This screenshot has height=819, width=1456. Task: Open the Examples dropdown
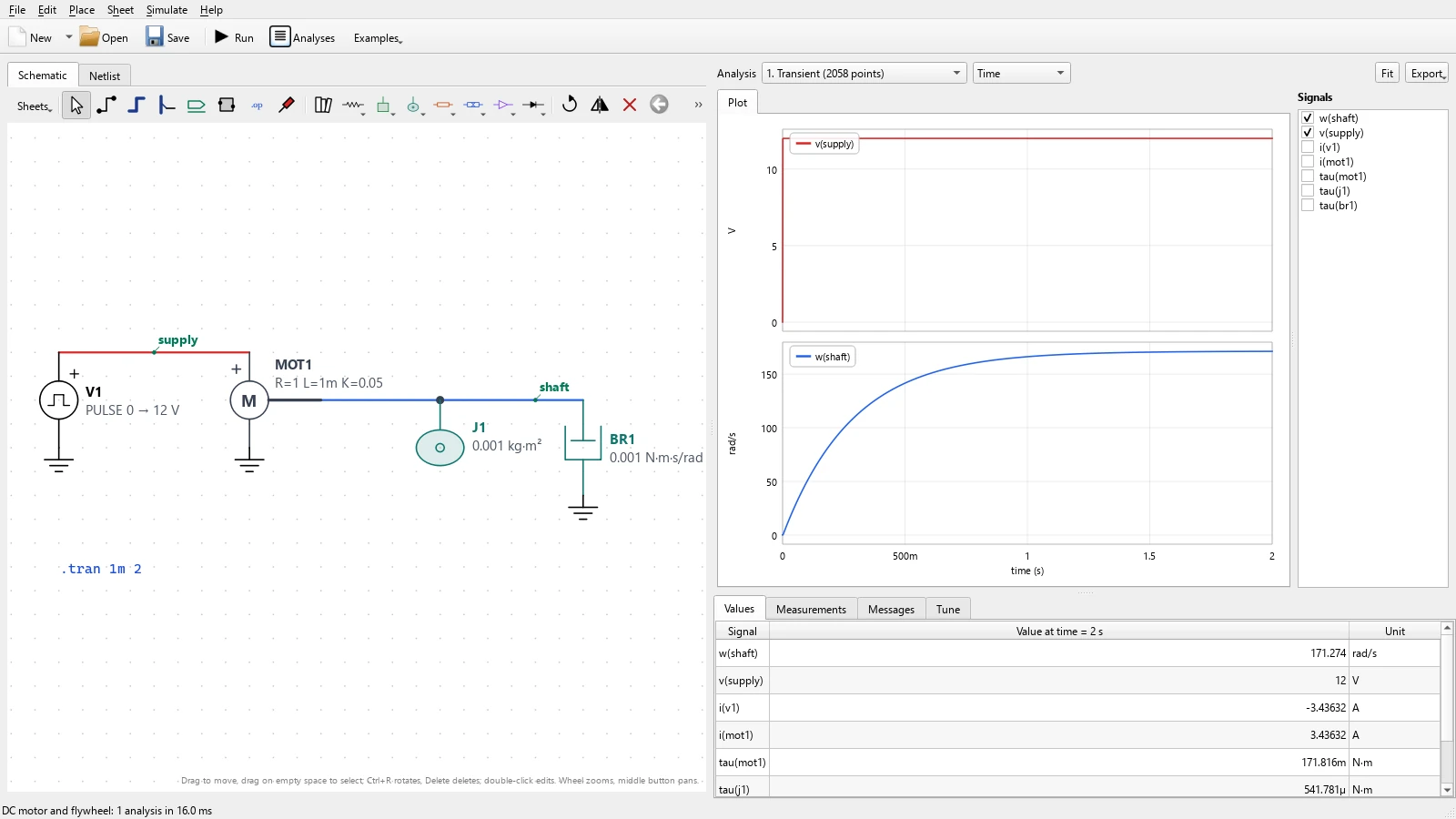(x=378, y=38)
